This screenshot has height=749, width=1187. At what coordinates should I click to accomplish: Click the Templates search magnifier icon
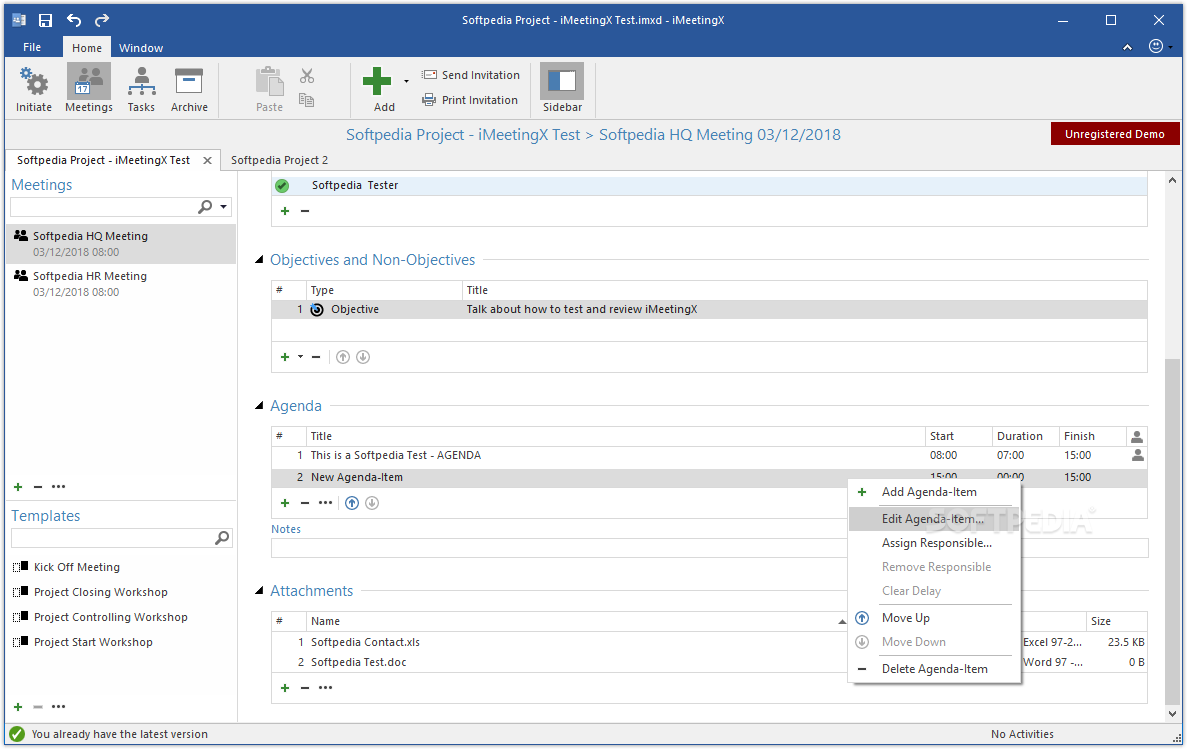tap(222, 538)
